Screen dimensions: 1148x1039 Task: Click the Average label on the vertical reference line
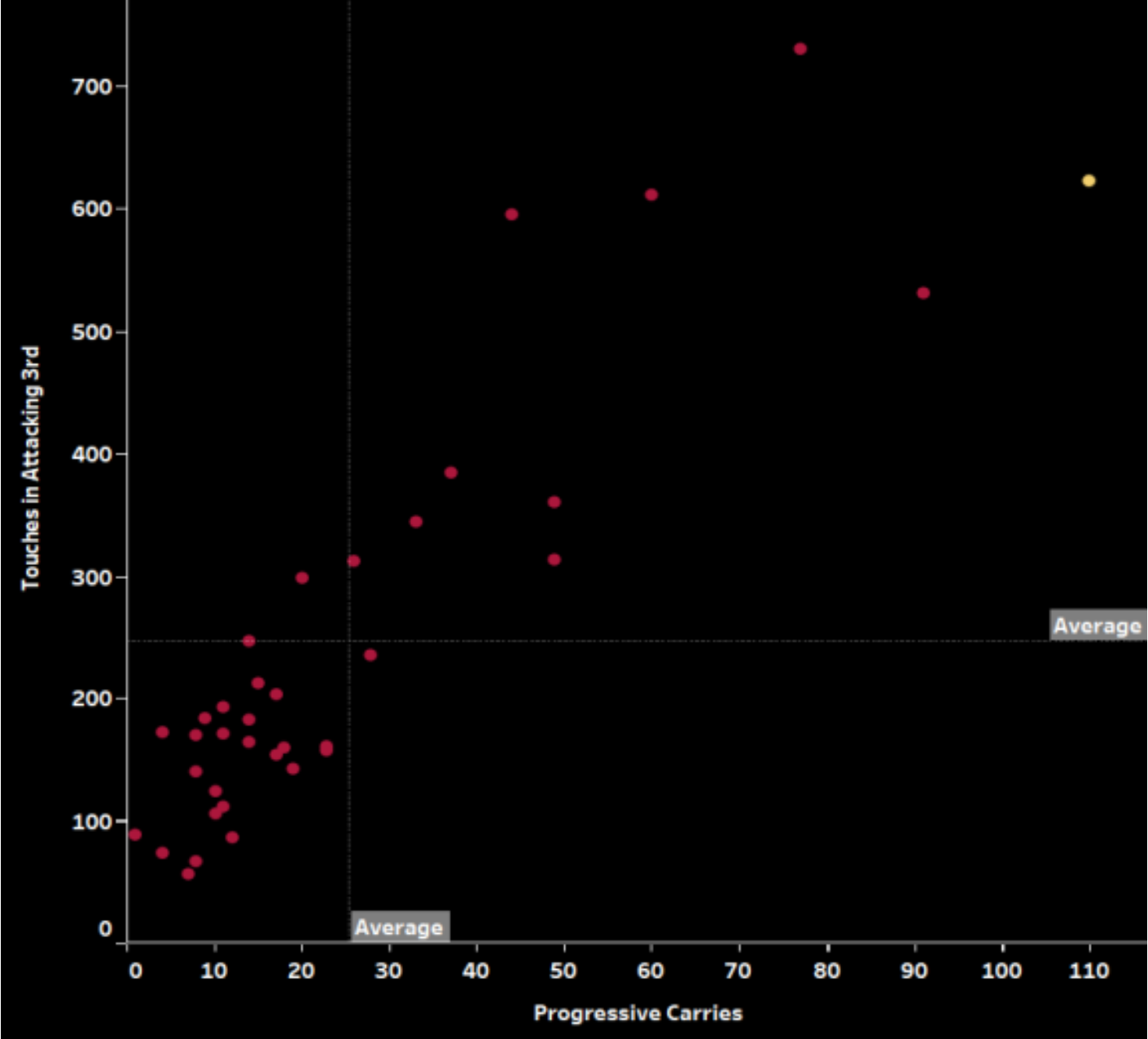[x=399, y=927]
